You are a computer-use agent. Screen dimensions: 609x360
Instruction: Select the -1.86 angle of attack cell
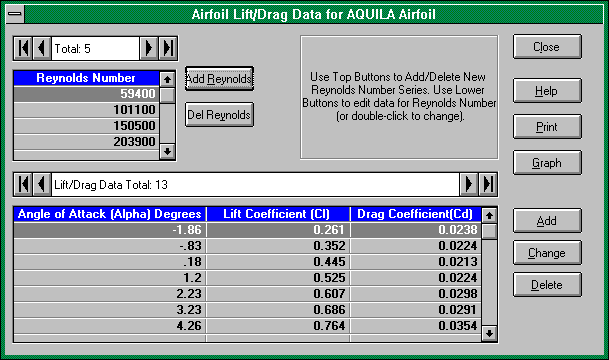point(110,230)
